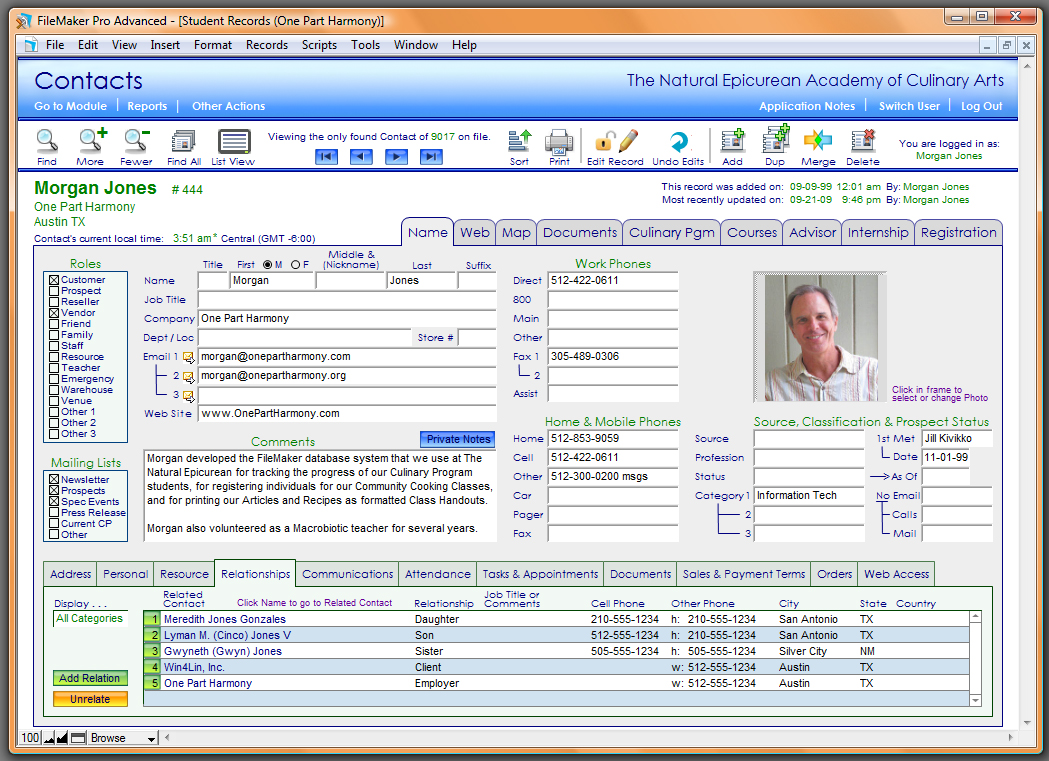This screenshot has height=761, width=1049.
Task: Click zoom out mountain icon in status bar
Action: (49, 738)
